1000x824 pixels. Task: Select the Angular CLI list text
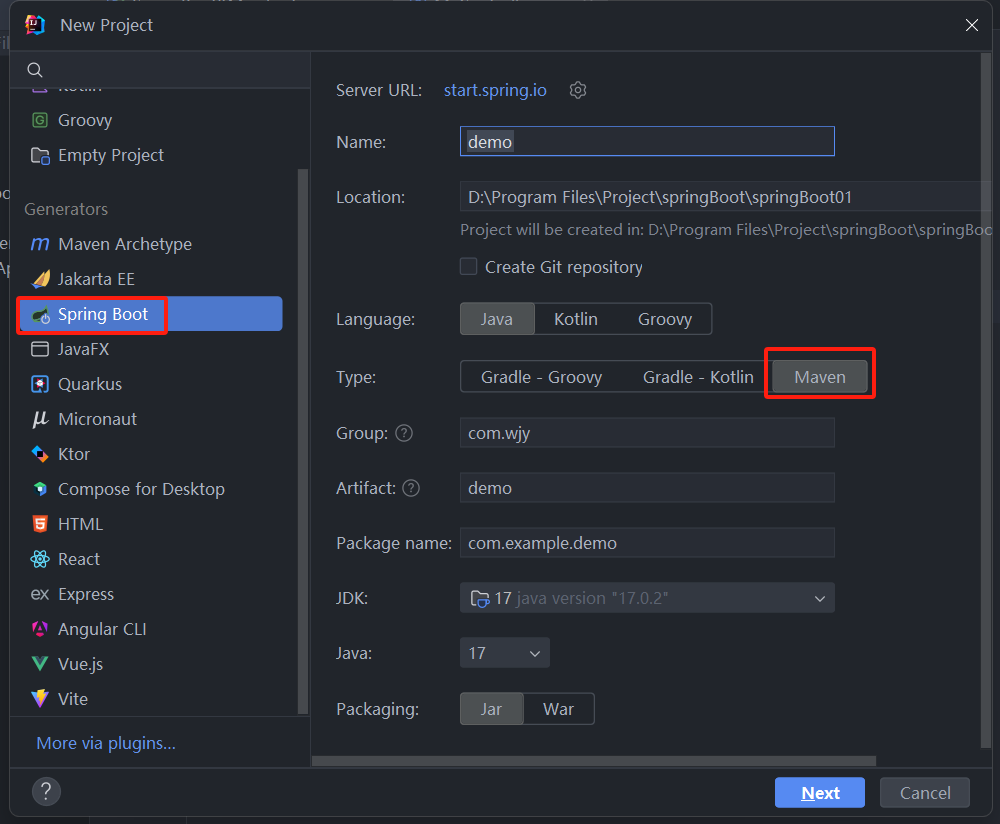pyautogui.click(x=102, y=629)
